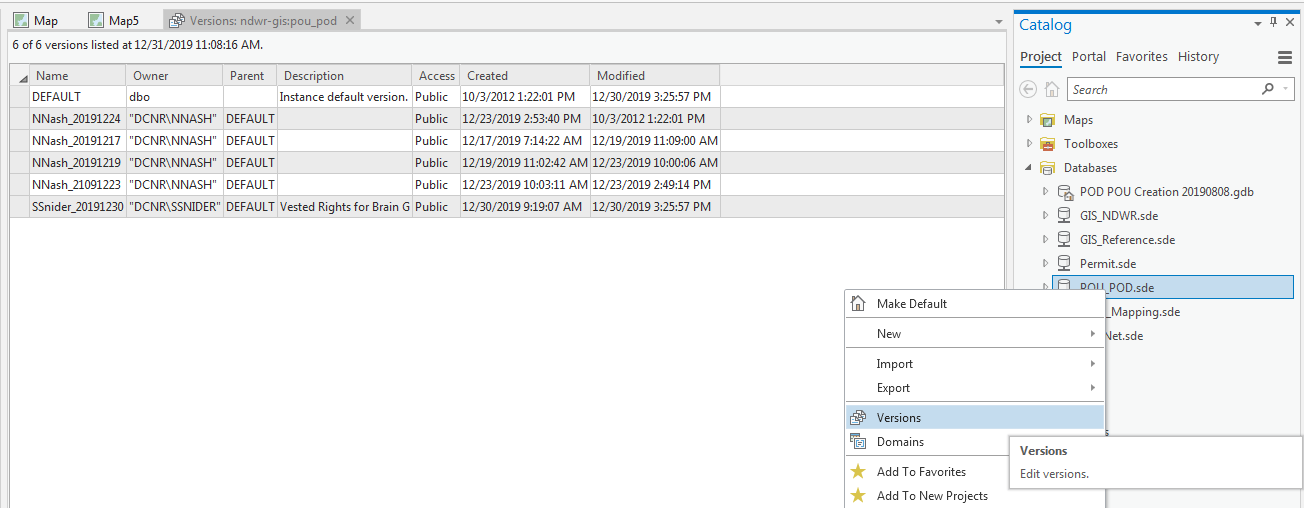This screenshot has width=1304, height=508.
Task: Select the Project tab in Catalog
Action: [1041, 57]
